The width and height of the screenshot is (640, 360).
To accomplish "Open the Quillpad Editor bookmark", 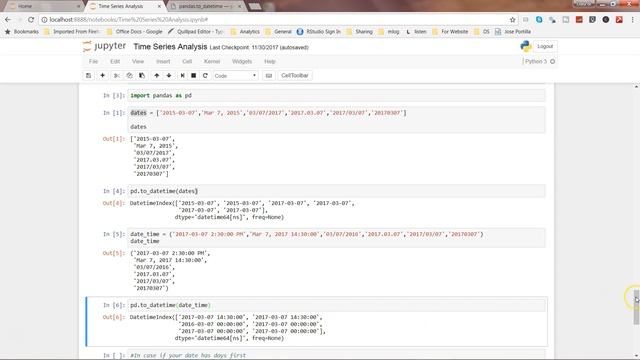I will [196, 31].
